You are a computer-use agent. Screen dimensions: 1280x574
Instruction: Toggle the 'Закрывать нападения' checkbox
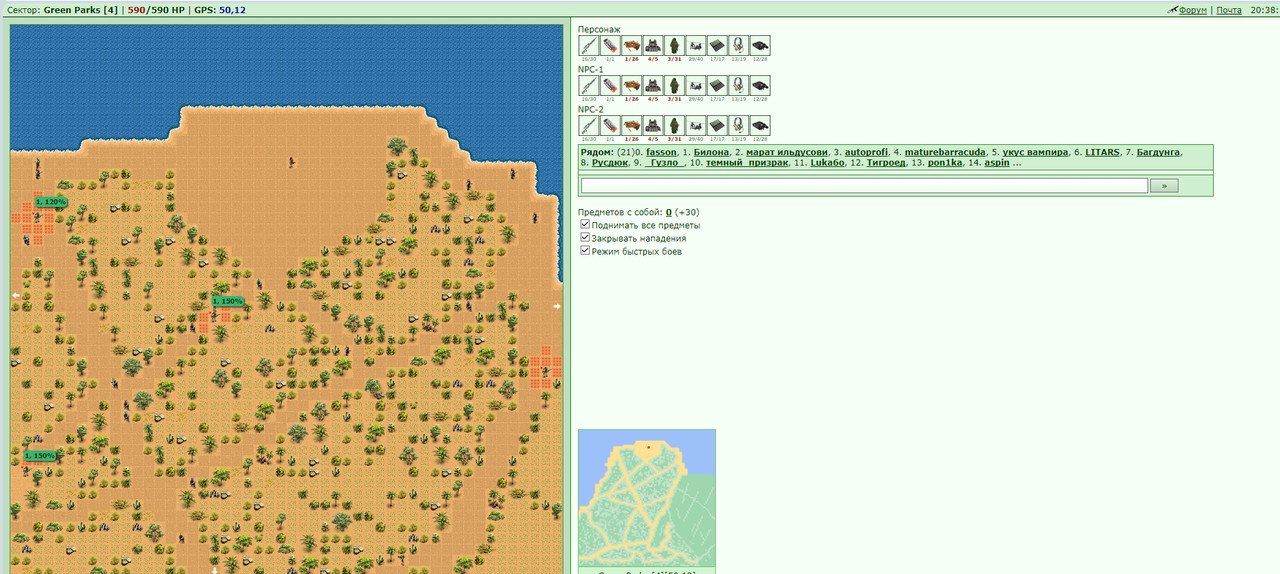pos(585,238)
